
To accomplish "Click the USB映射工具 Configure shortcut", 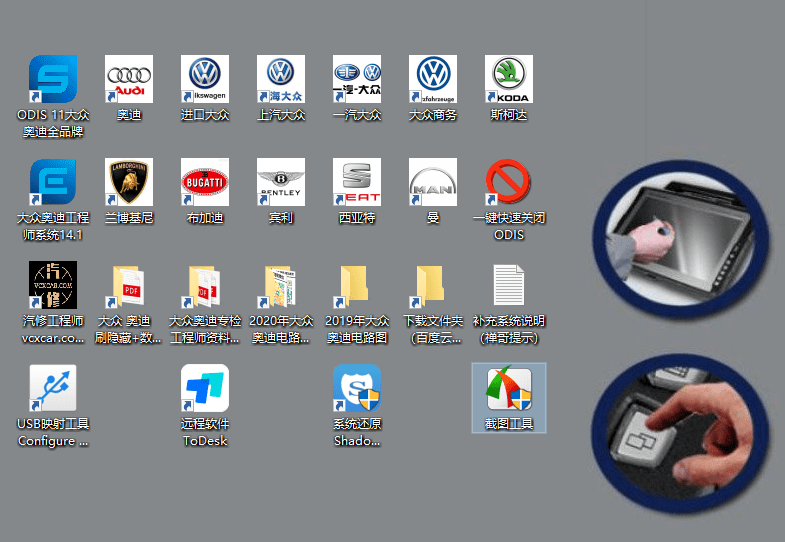I will coord(53,389).
